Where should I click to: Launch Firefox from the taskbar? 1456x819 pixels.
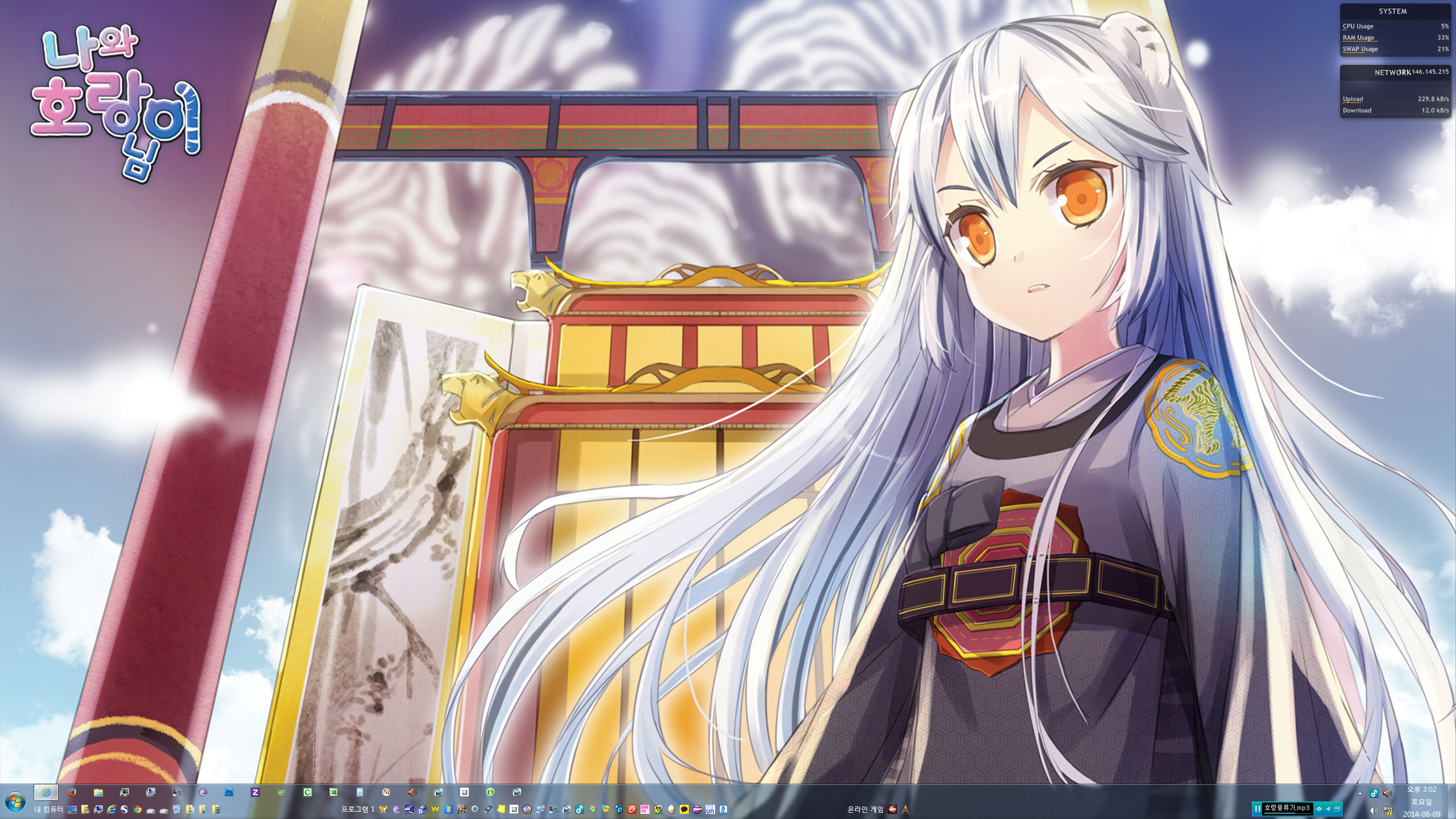(x=72, y=792)
